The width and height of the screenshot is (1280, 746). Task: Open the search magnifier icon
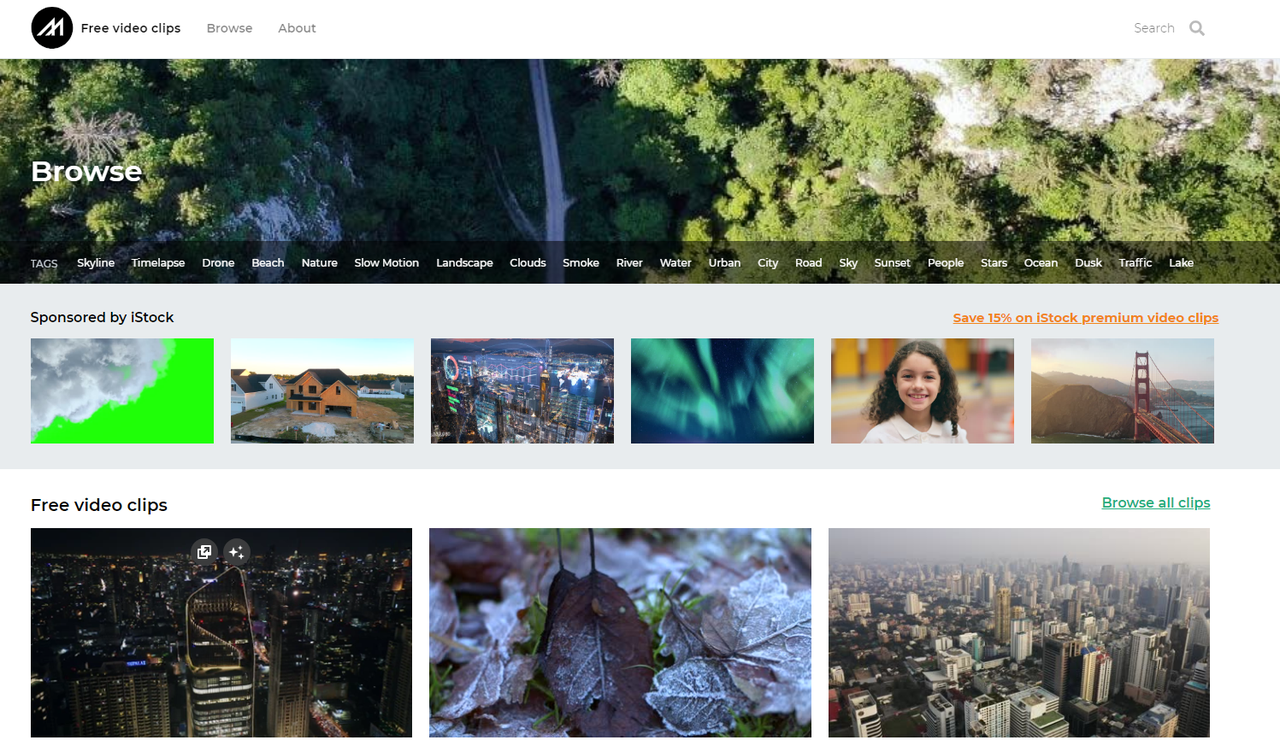[x=1196, y=28]
